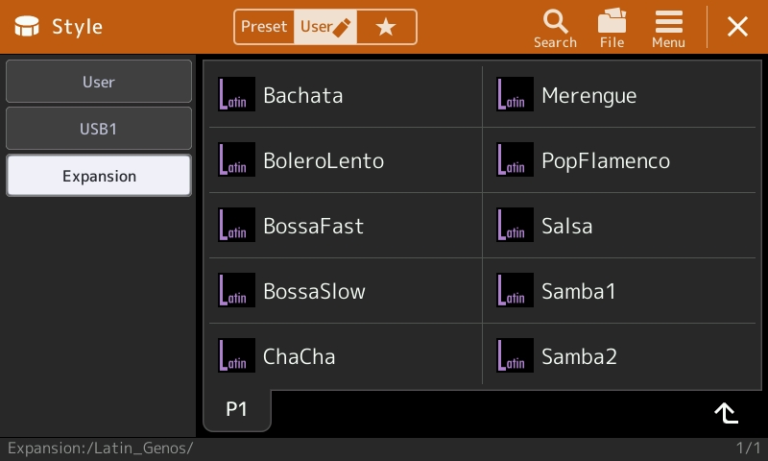Click the Latin icon beside Salsa
Screen dimensions: 768x461
[x=515, y=225]
